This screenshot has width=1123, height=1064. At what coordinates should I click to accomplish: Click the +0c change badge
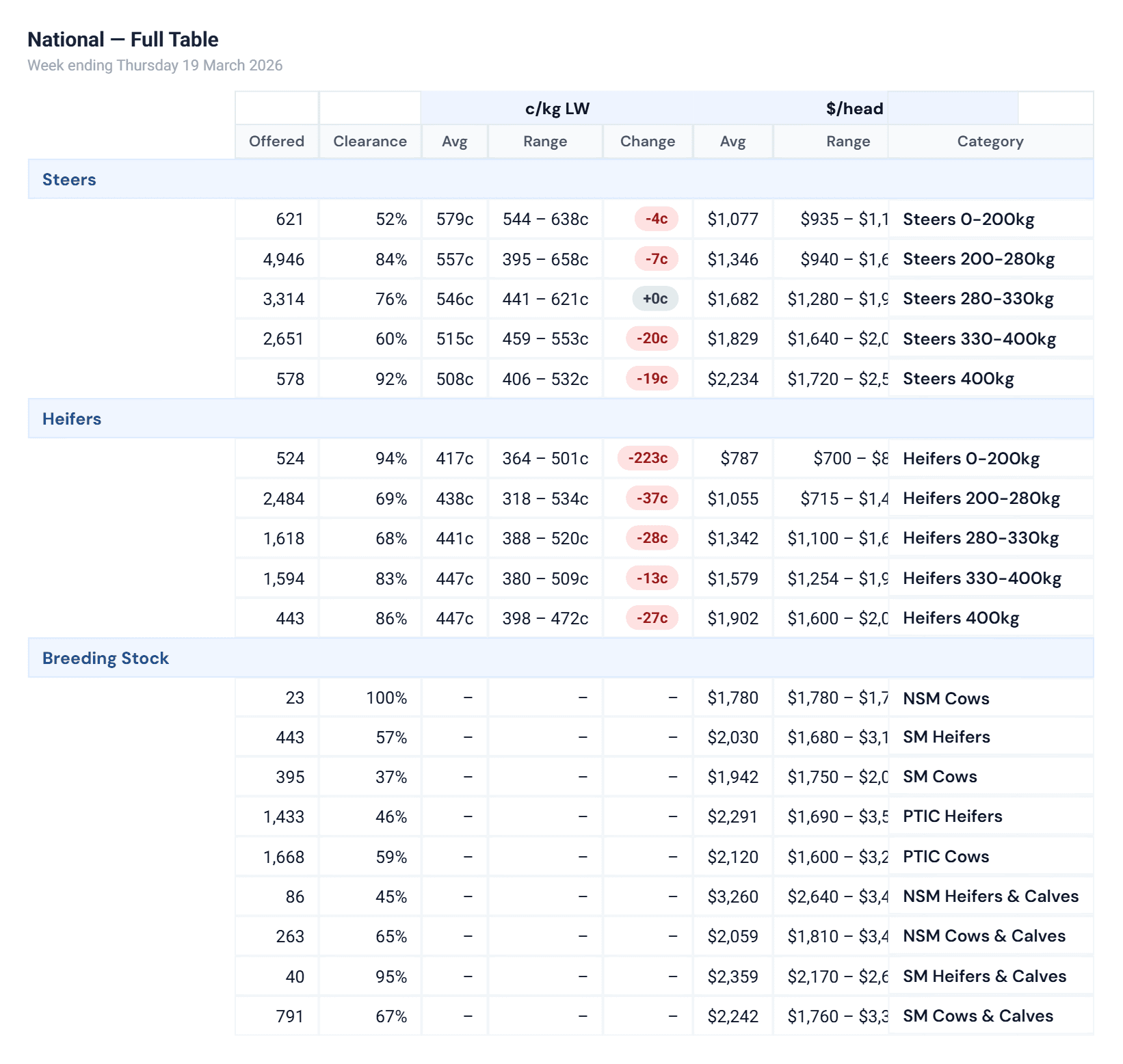pyautogui.click(x=655, y=299)
